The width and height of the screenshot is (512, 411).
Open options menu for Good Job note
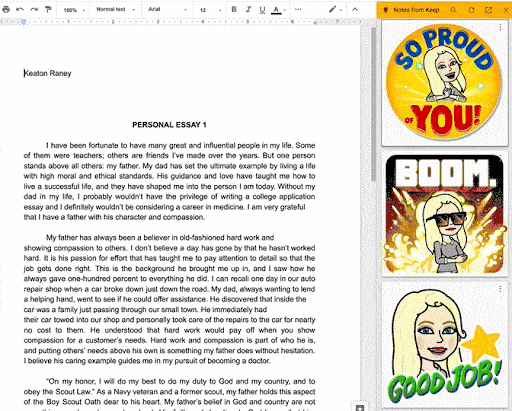click(x=500, y=289)
